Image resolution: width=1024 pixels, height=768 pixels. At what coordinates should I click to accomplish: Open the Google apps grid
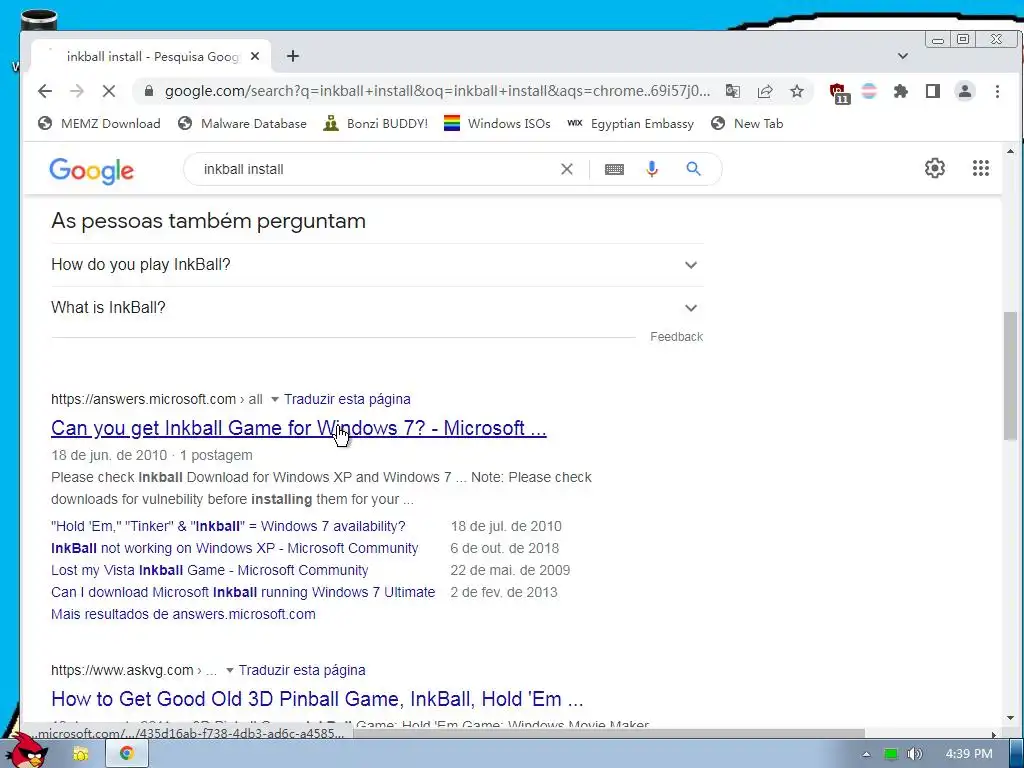tap(981, 168)
